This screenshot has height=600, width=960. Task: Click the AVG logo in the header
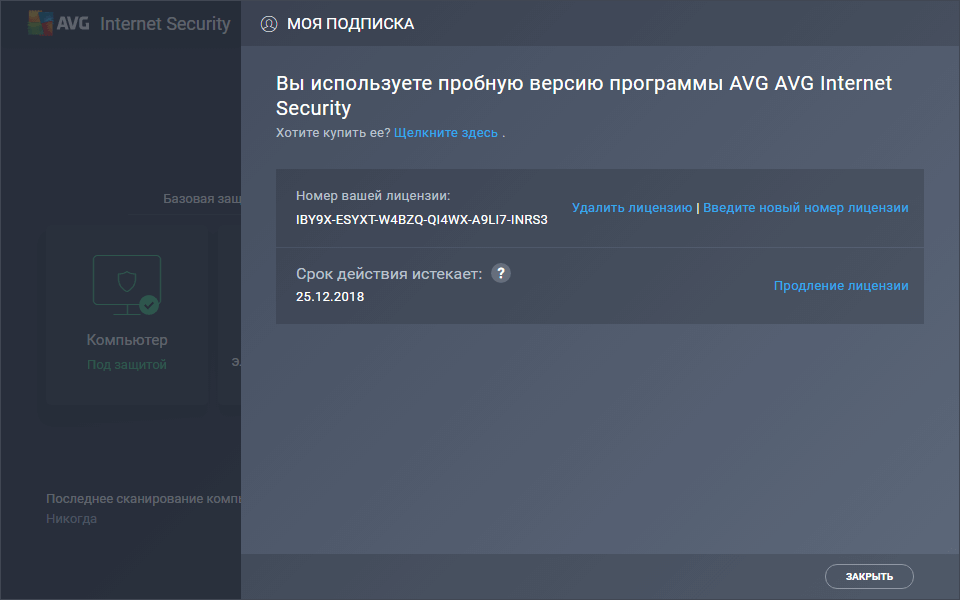[59, 23]
